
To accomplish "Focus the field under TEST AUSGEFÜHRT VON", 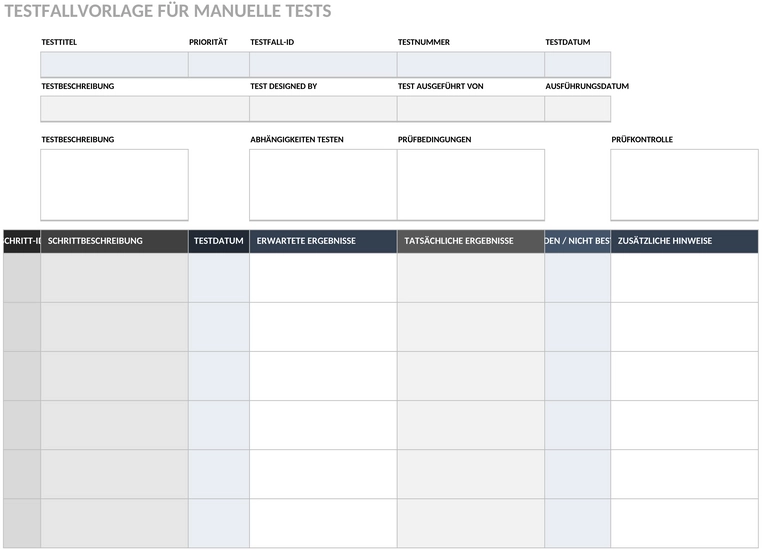I will tap(471, 109).
